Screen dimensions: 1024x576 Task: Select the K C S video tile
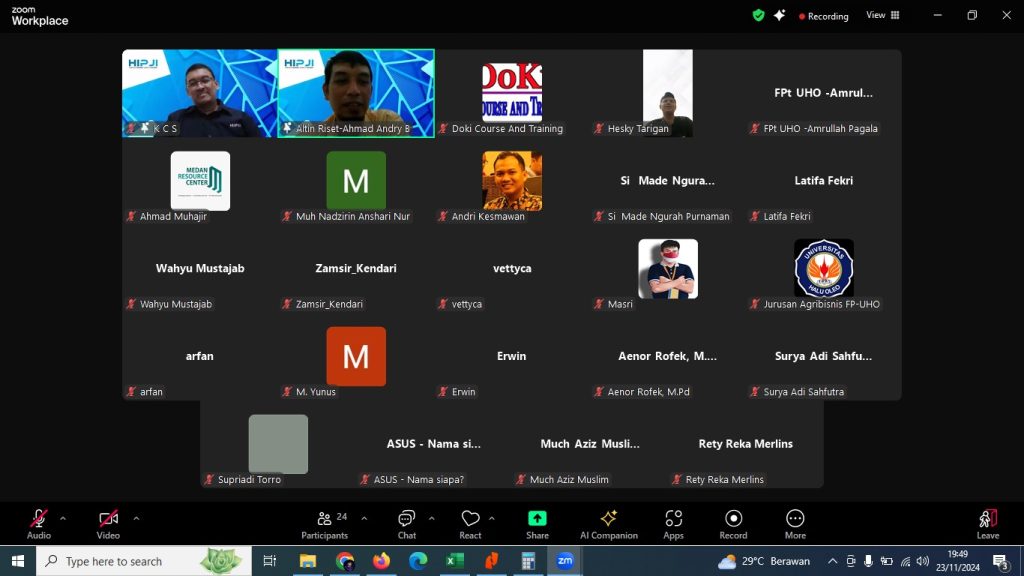click(x=199, y=93)
